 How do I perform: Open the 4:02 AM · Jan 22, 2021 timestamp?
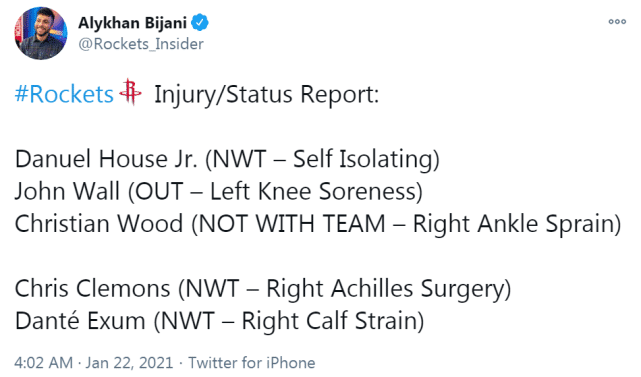point(94,363)
